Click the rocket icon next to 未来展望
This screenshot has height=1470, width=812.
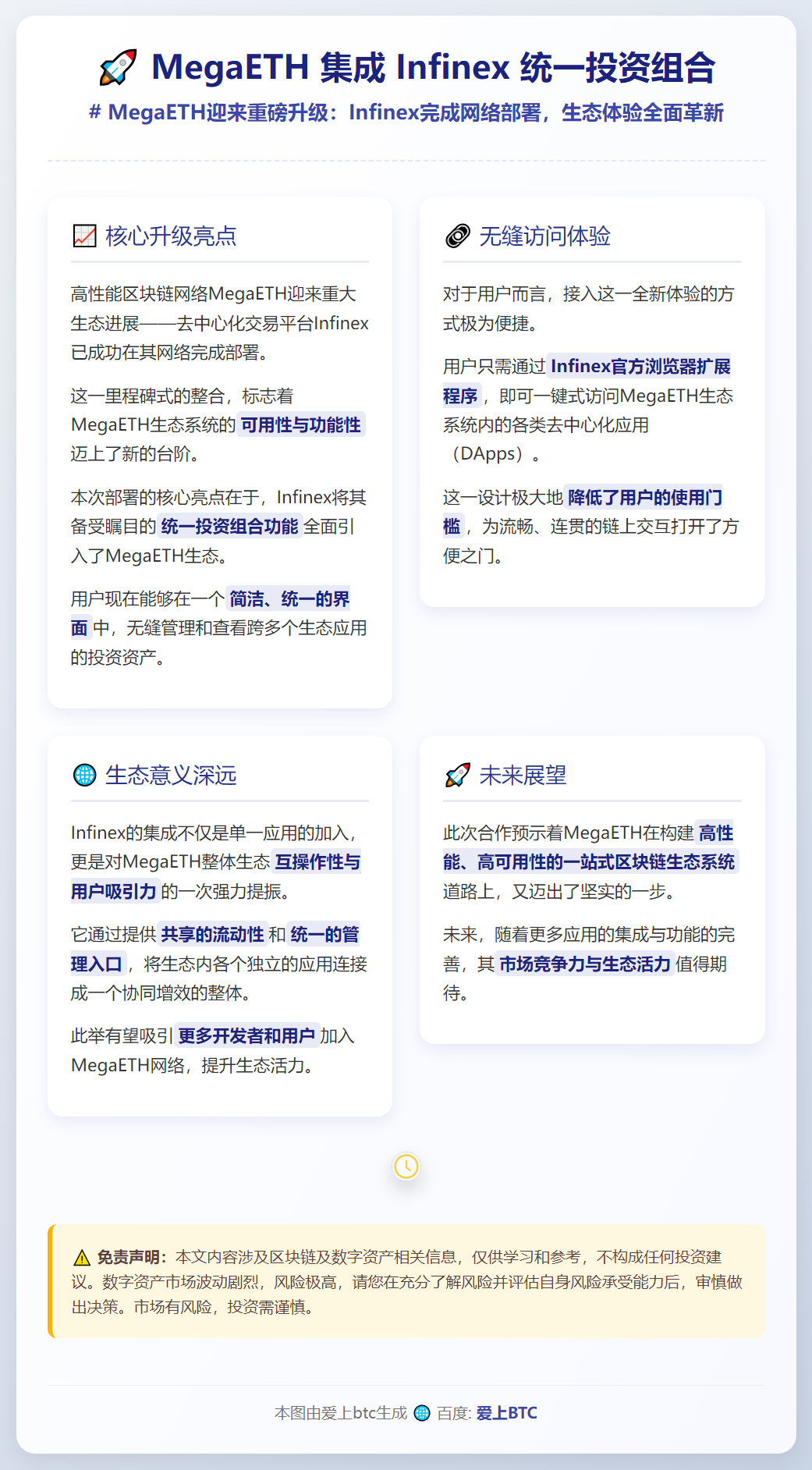coord(457,775)
